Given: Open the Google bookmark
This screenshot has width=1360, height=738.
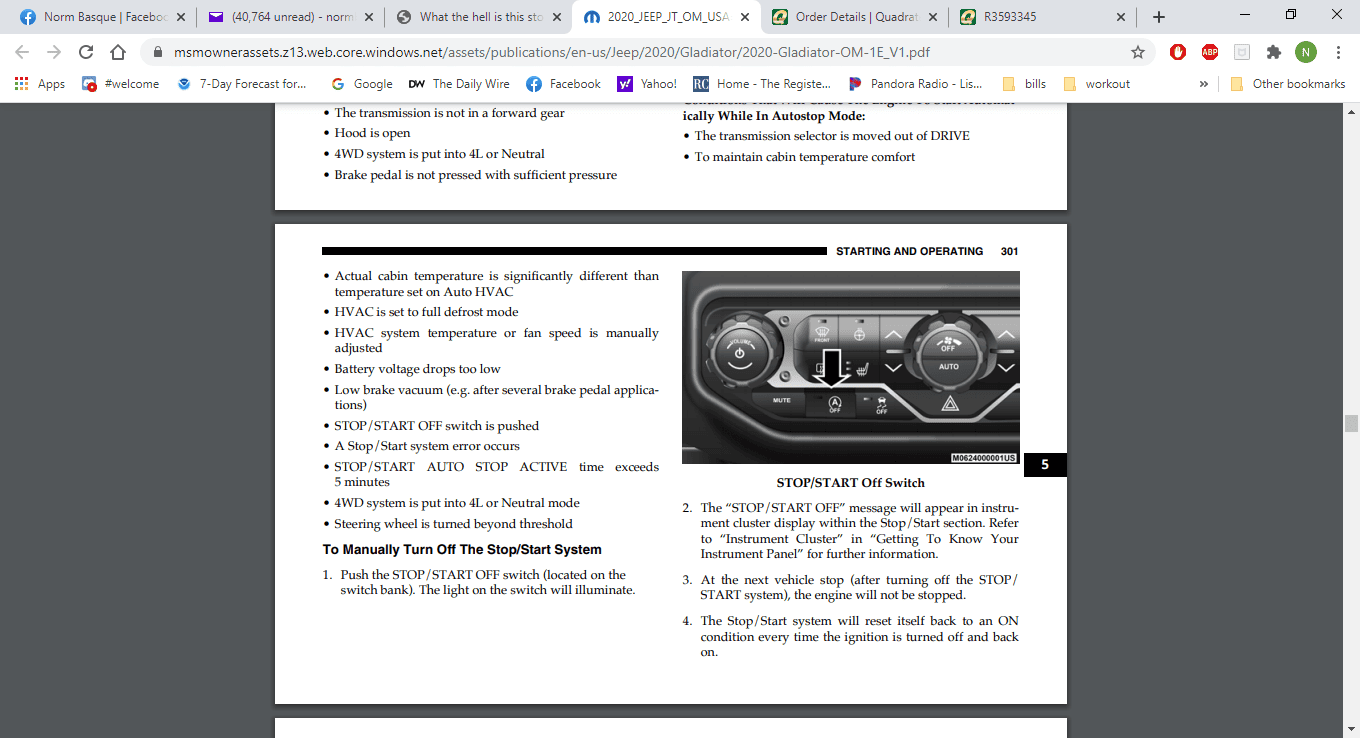Looking at the screenshot, I should 362,84.
